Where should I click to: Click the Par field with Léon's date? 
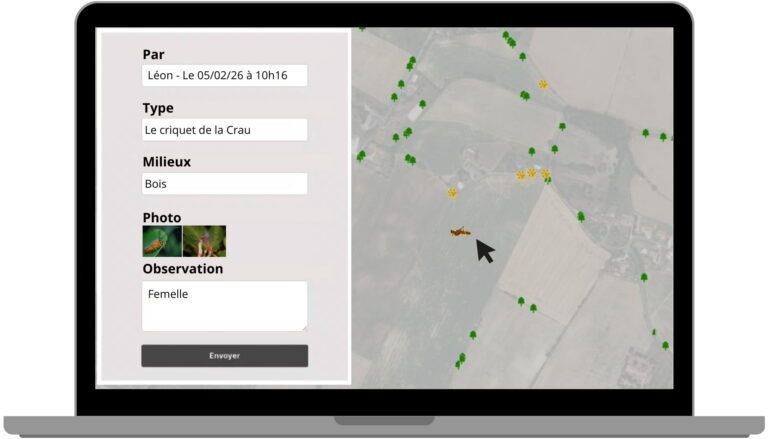pos(224,76)
